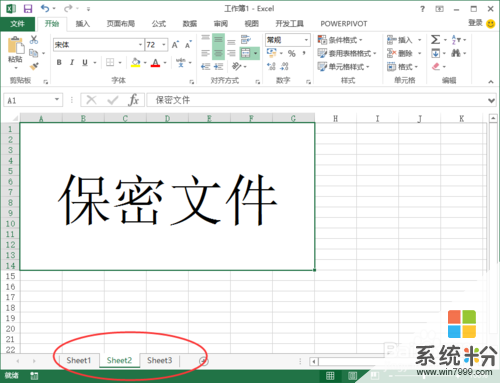Click the 登录 Sign in link
Image resolution: width=500 pixels, height=383 pixels.
475,23
